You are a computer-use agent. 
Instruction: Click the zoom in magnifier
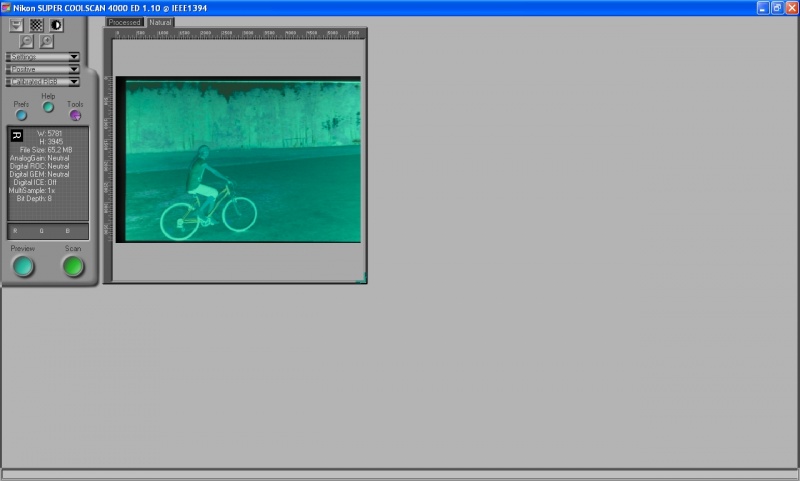(x=46, y=41)
